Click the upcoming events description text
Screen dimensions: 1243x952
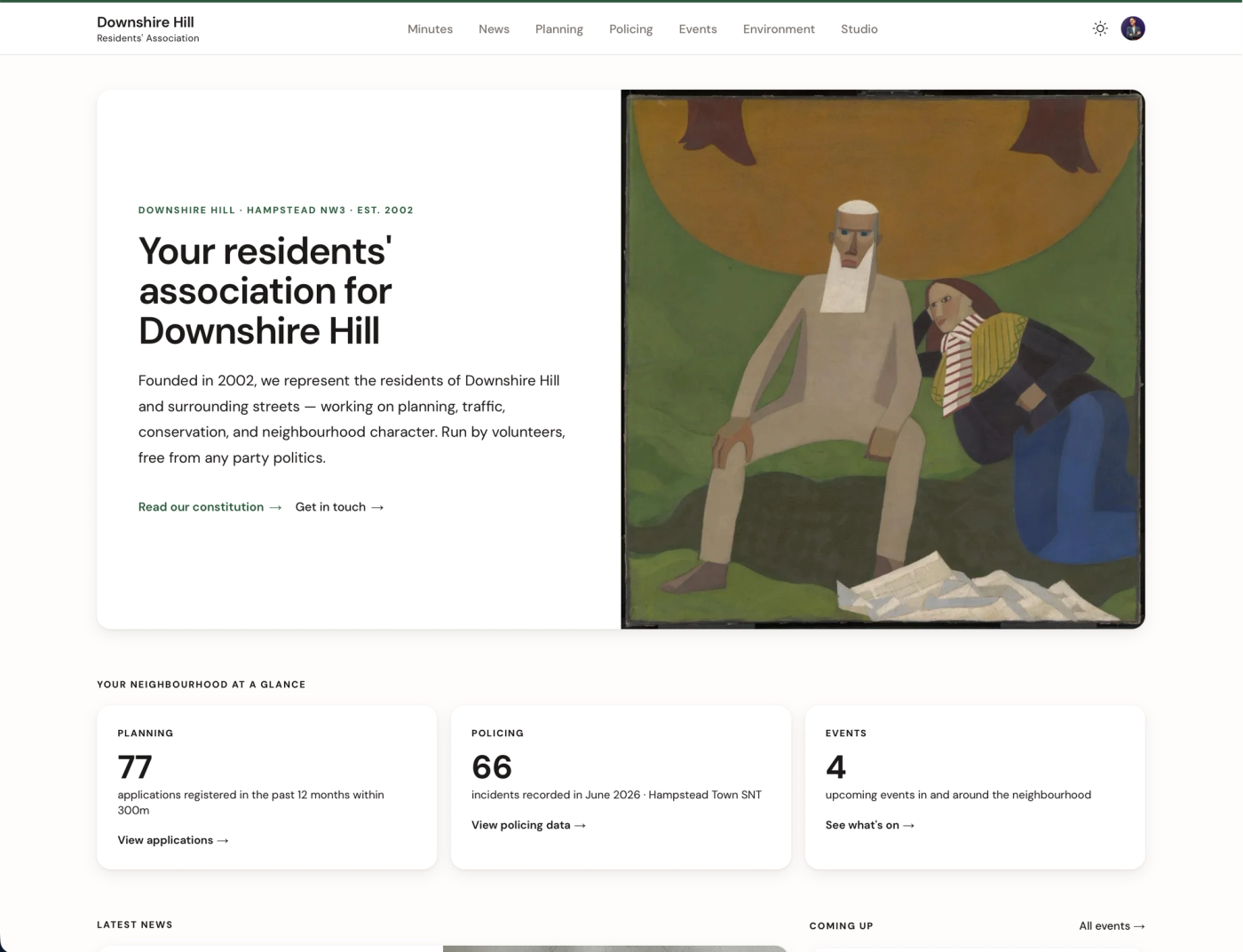[x=958, y=795]
